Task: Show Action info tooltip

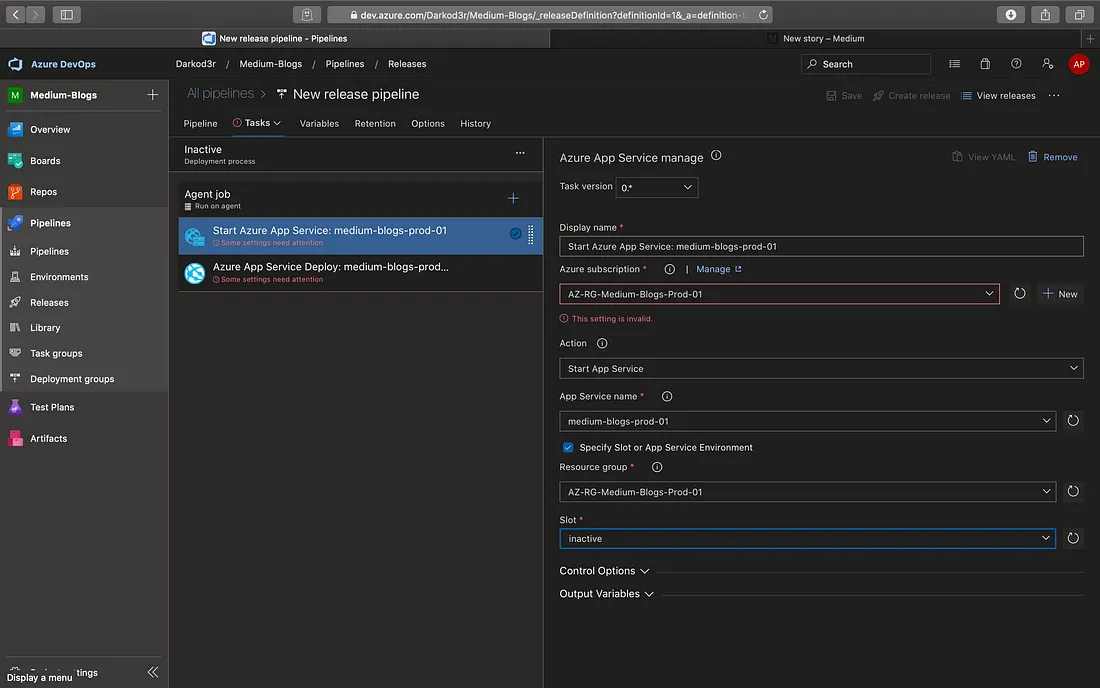Action: pyautogui.click(x=601, y=344)
